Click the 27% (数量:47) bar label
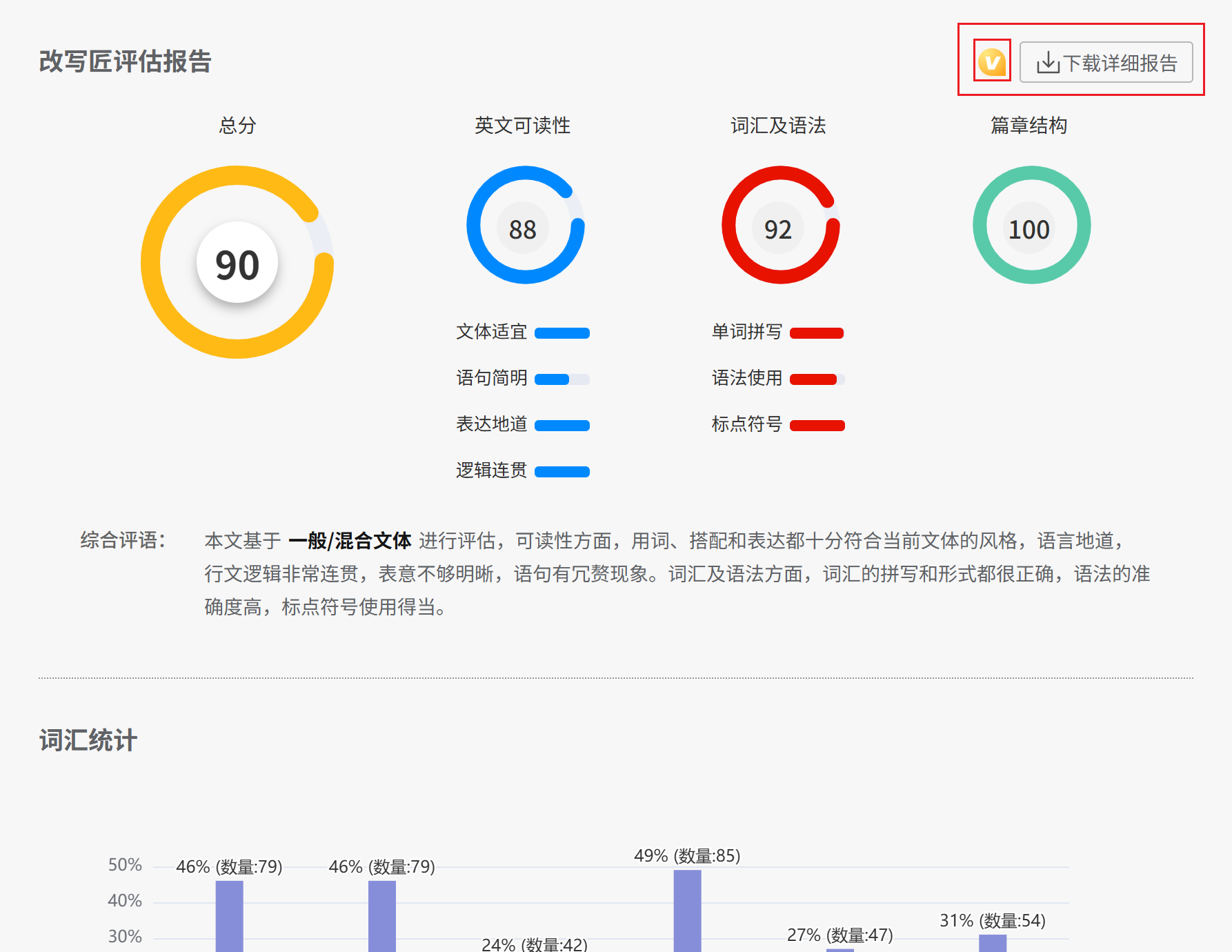 (839, 935)
